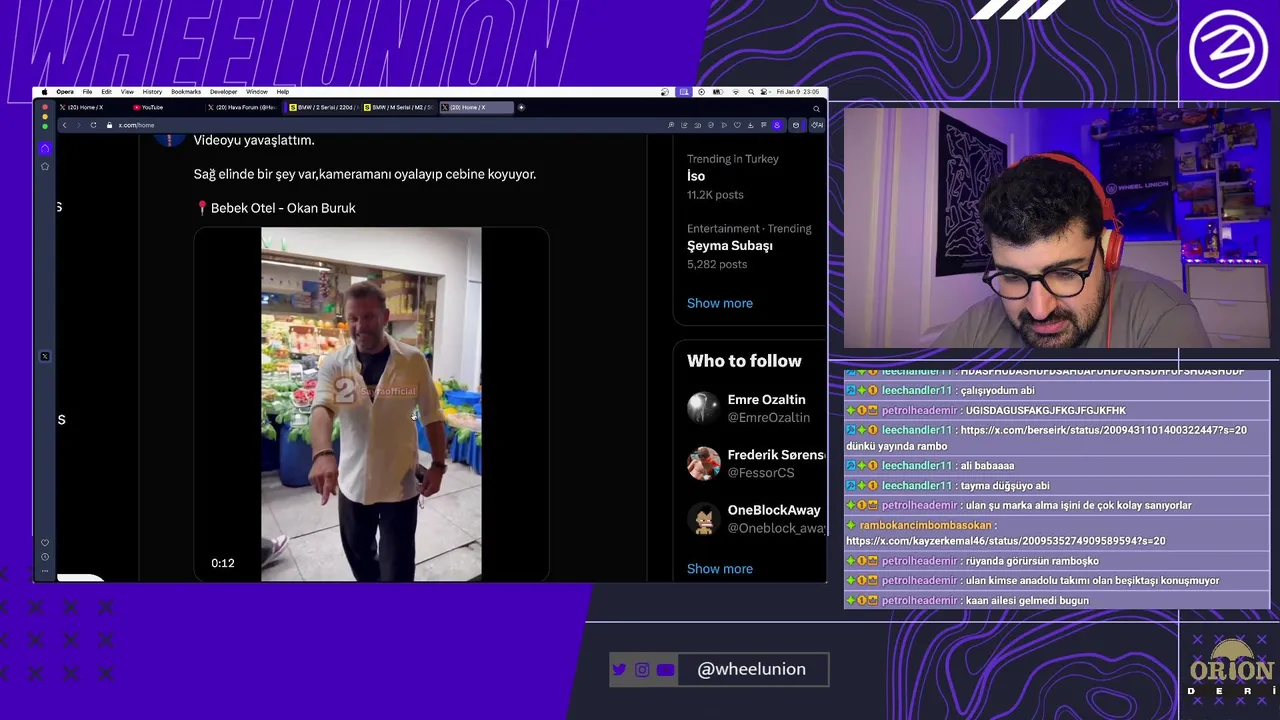
Task: Click the @wheelunion handle text
Action: 752,669
